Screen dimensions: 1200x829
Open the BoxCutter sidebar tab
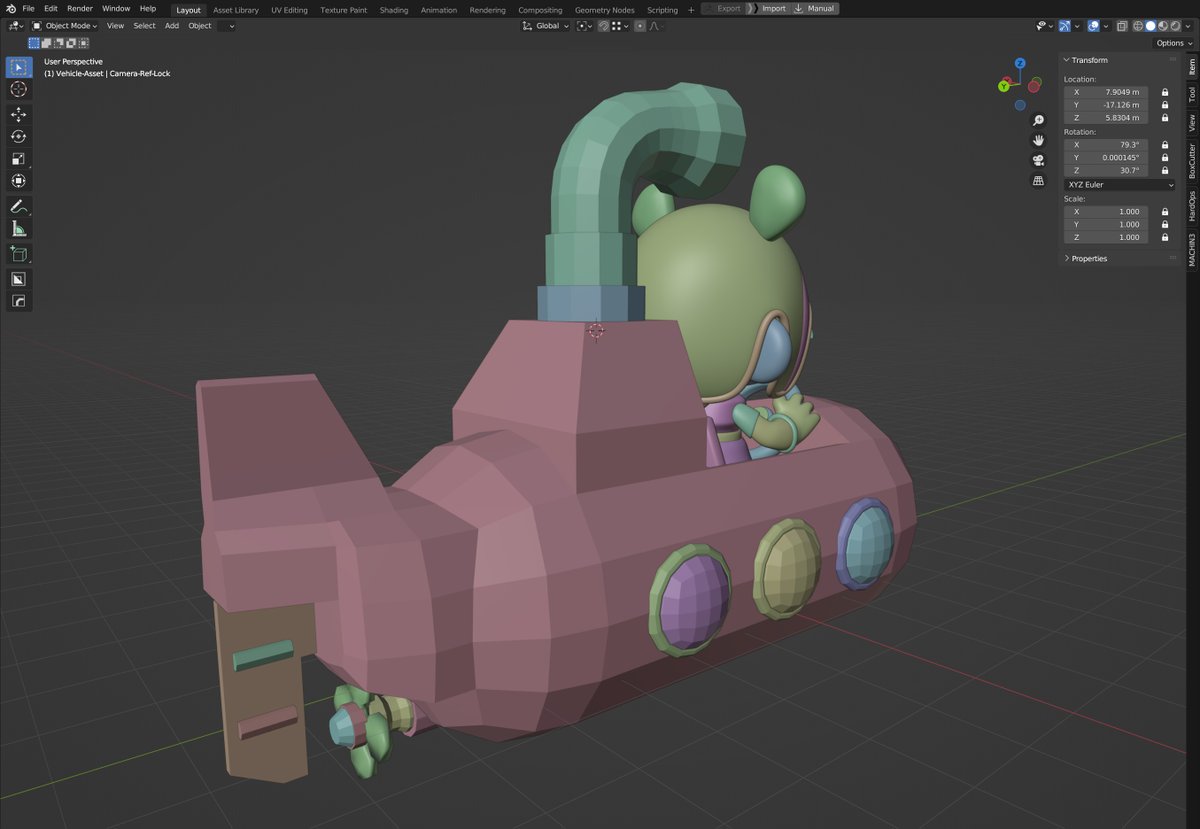pyautogui.click(x=1192, y=161)
